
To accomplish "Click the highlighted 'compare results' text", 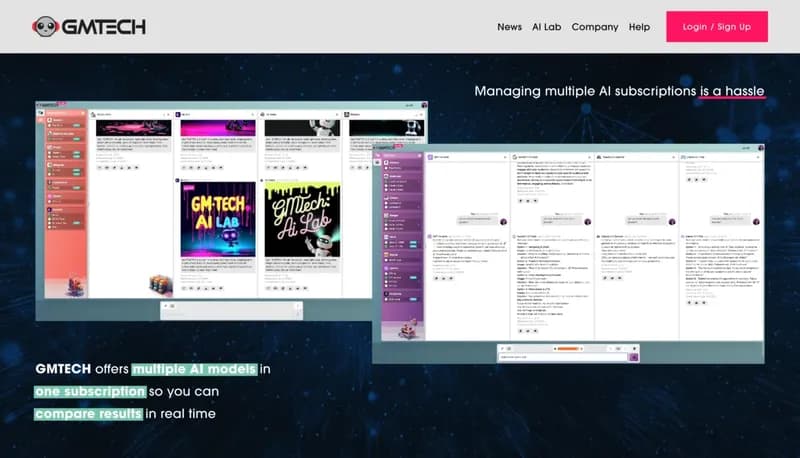I will (x=88, y=414).
